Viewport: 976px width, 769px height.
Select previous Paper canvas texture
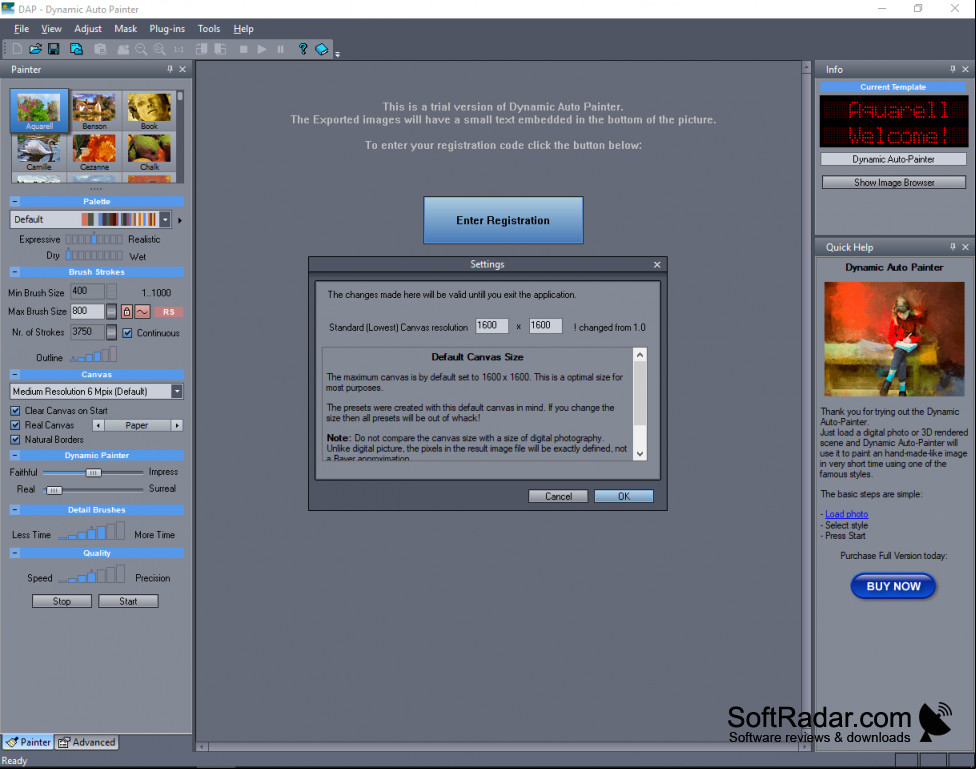[98, 425]
